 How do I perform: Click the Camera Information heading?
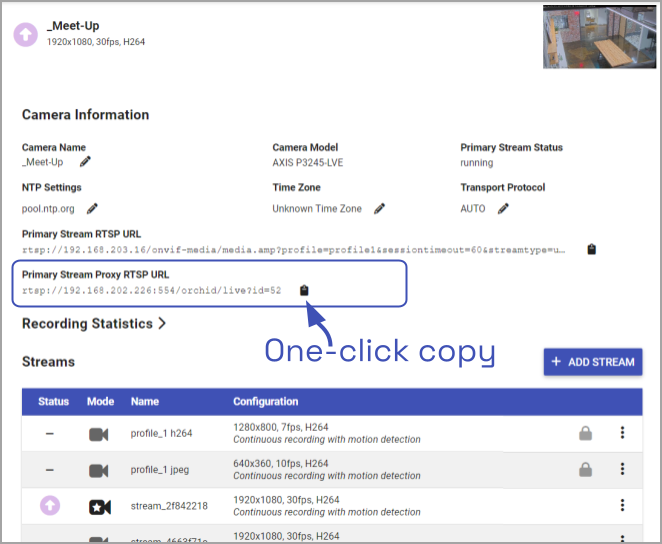[x=85, y=115]
